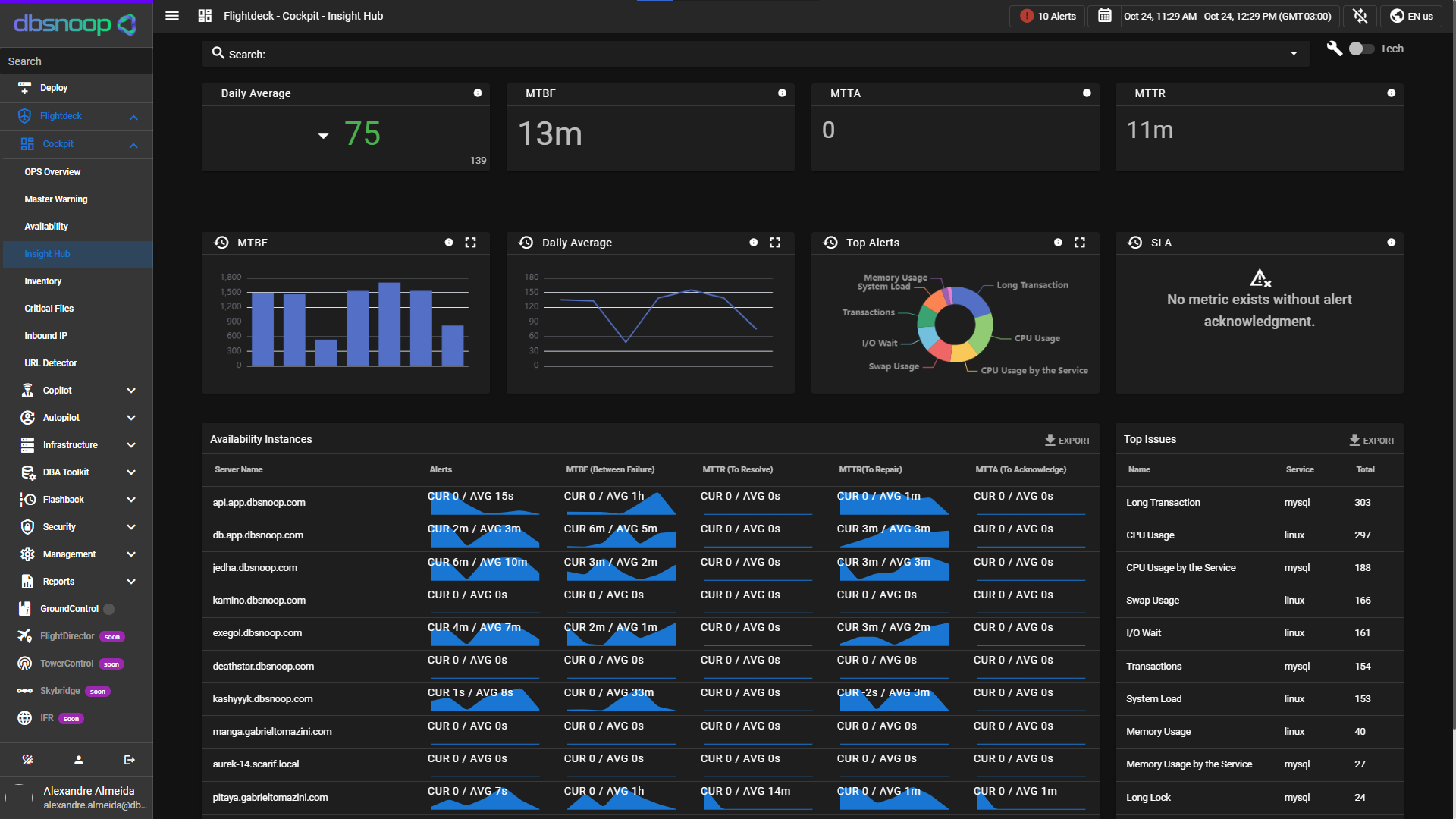This screenshot has width=1456, height=819.
Task: Open the Deploy section in sidebar
Action: click(x=54, y=88)
